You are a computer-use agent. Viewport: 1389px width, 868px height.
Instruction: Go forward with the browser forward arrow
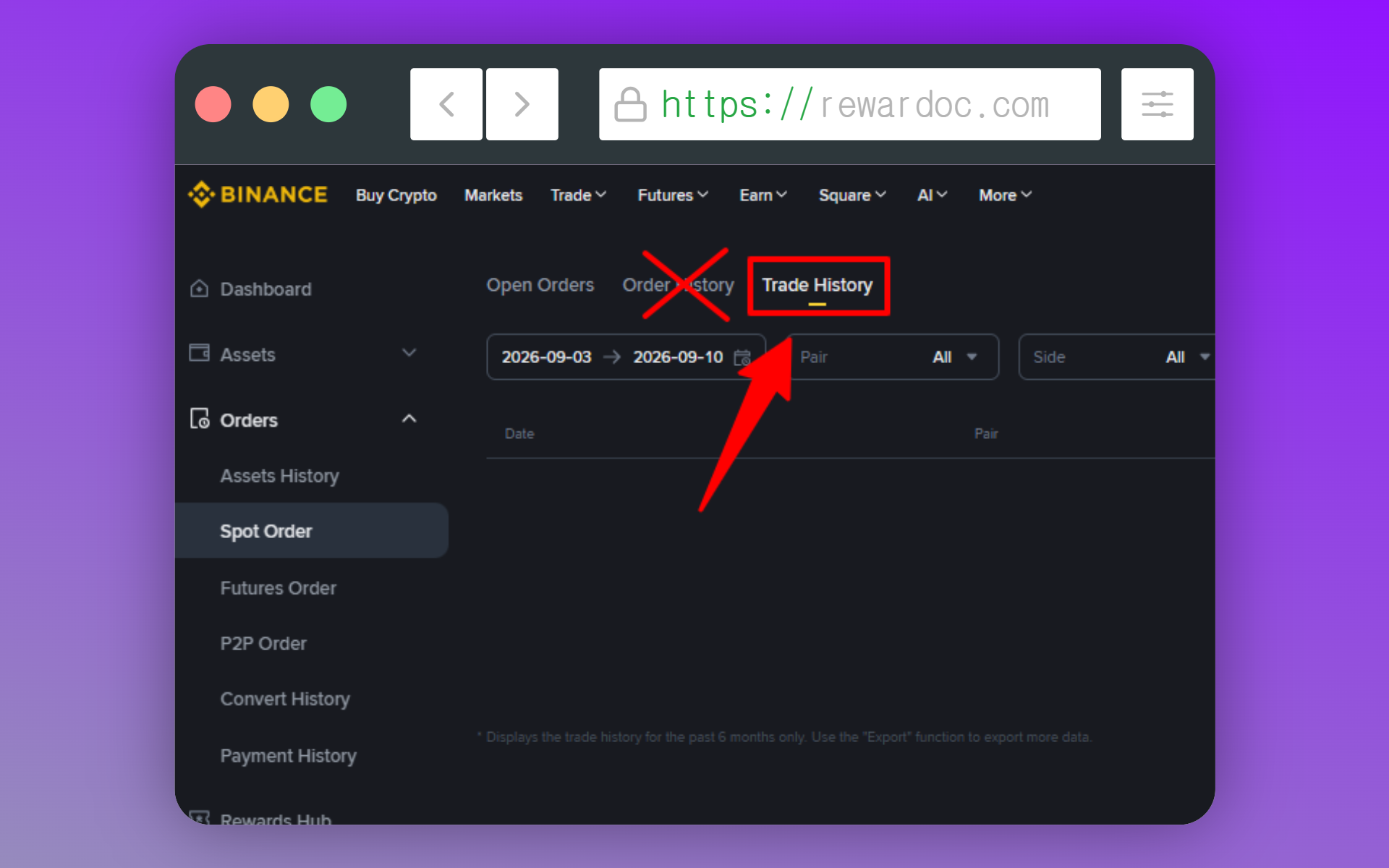522,104
